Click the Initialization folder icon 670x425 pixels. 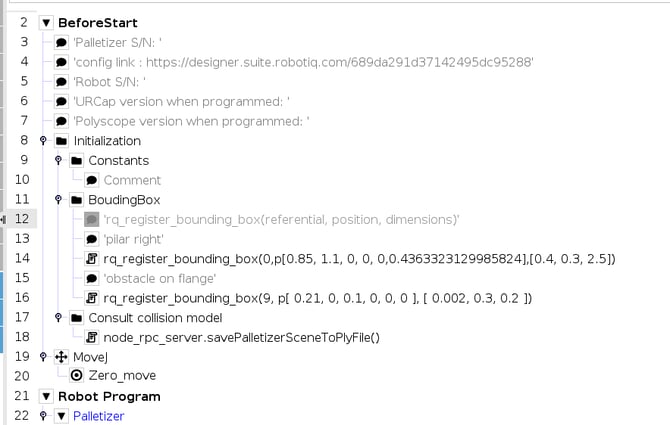pyautogui.click(x=61, y=141)
